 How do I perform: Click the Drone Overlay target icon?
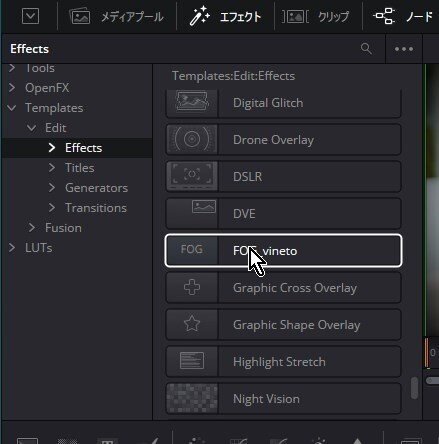[x=192, y=139]
